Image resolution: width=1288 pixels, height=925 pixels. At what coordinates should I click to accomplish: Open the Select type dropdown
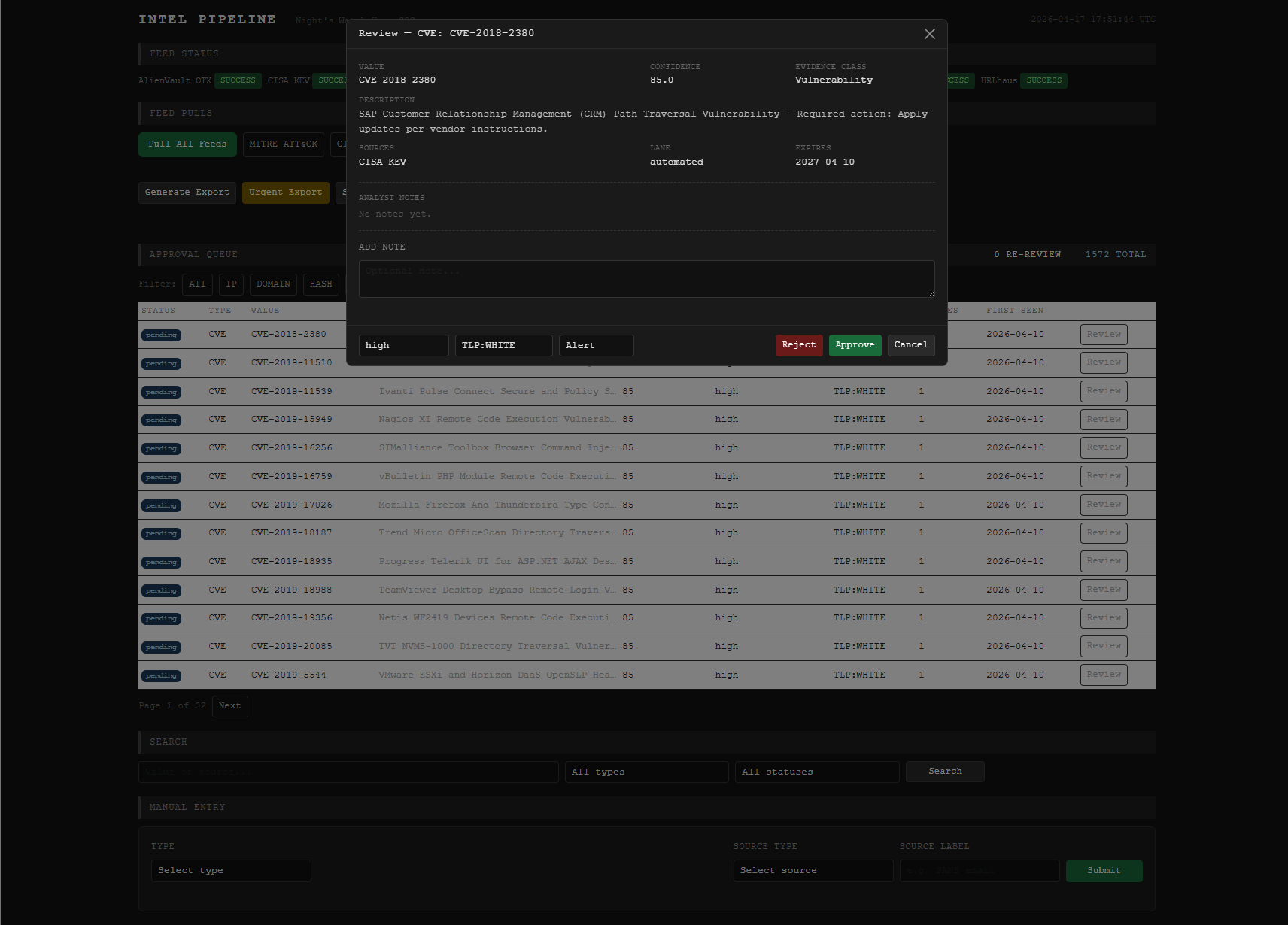tap(231, 871)
